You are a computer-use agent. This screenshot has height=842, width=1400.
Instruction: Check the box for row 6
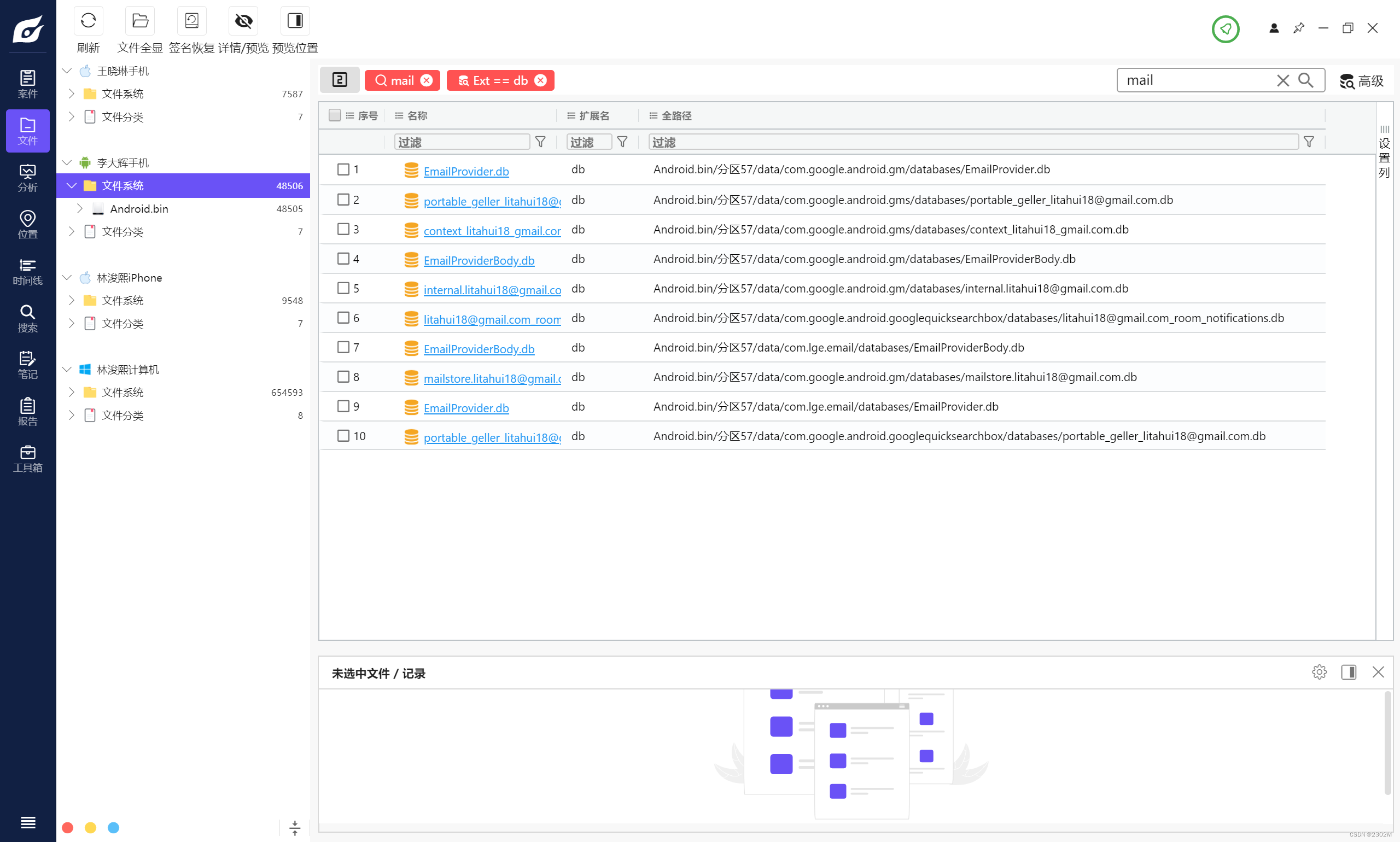tap(343, 318)
